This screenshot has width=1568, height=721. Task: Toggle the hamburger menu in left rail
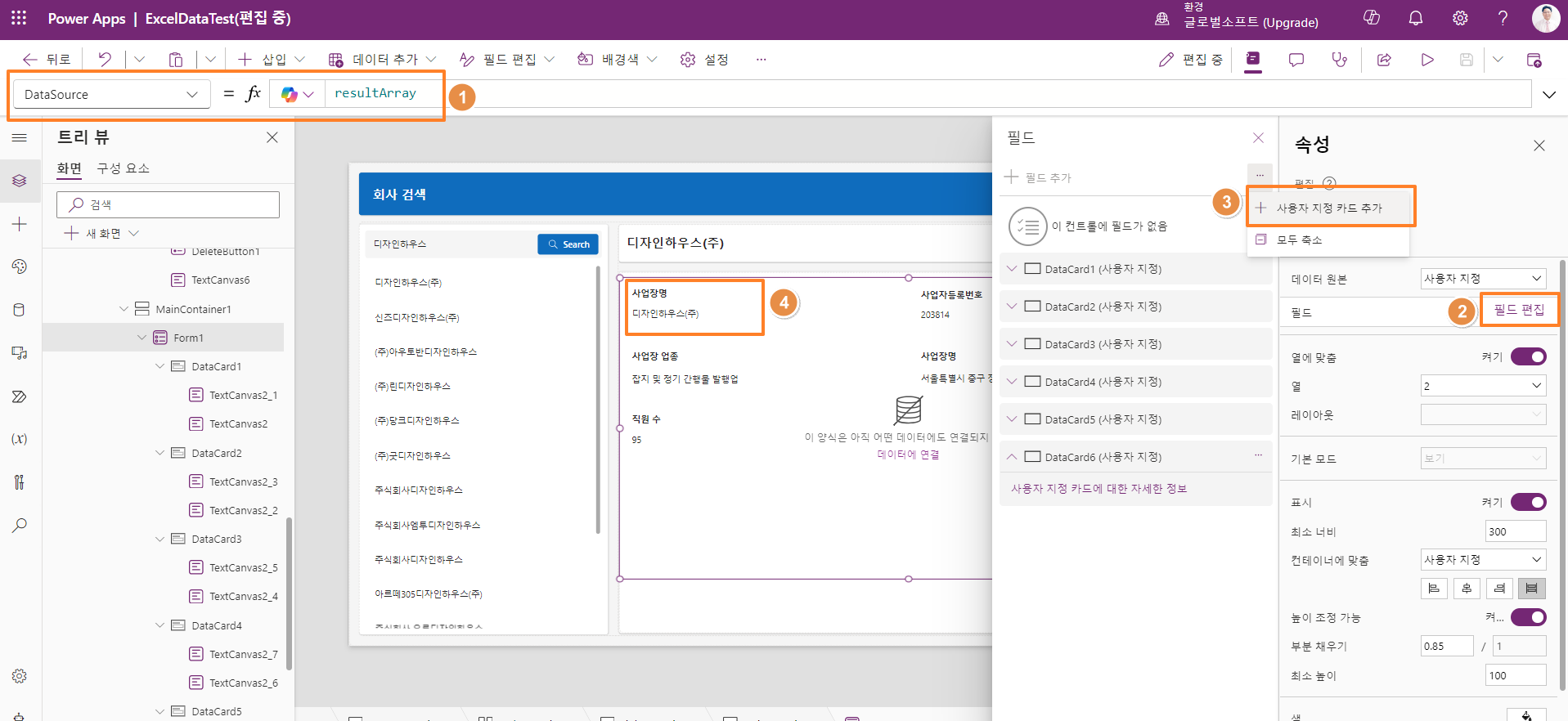pyautogui.click(x=20, y=137)
